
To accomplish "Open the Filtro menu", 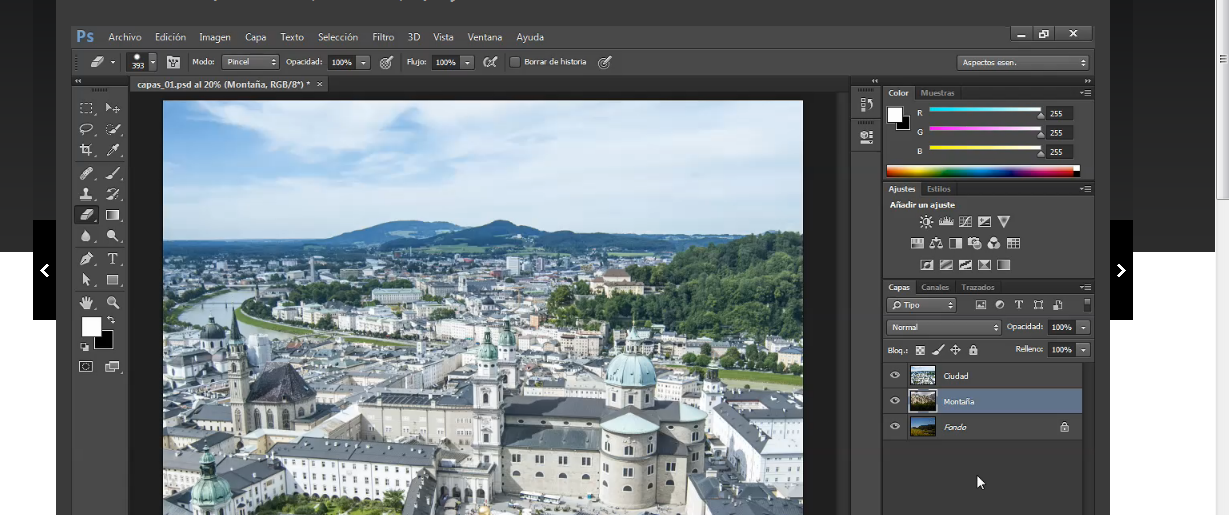I will coord(383,37).
